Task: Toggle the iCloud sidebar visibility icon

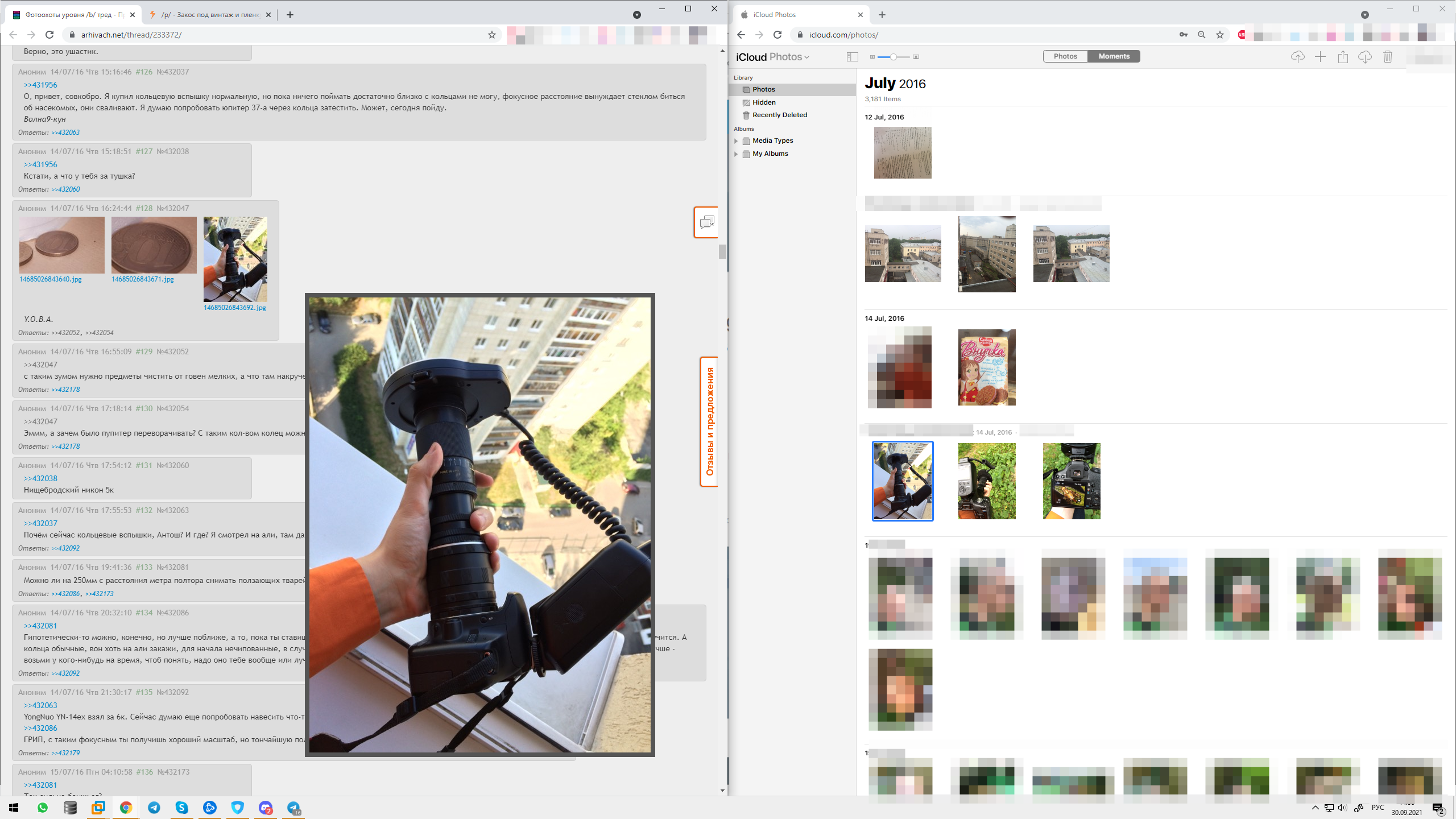Action: (x=852, y=57)
